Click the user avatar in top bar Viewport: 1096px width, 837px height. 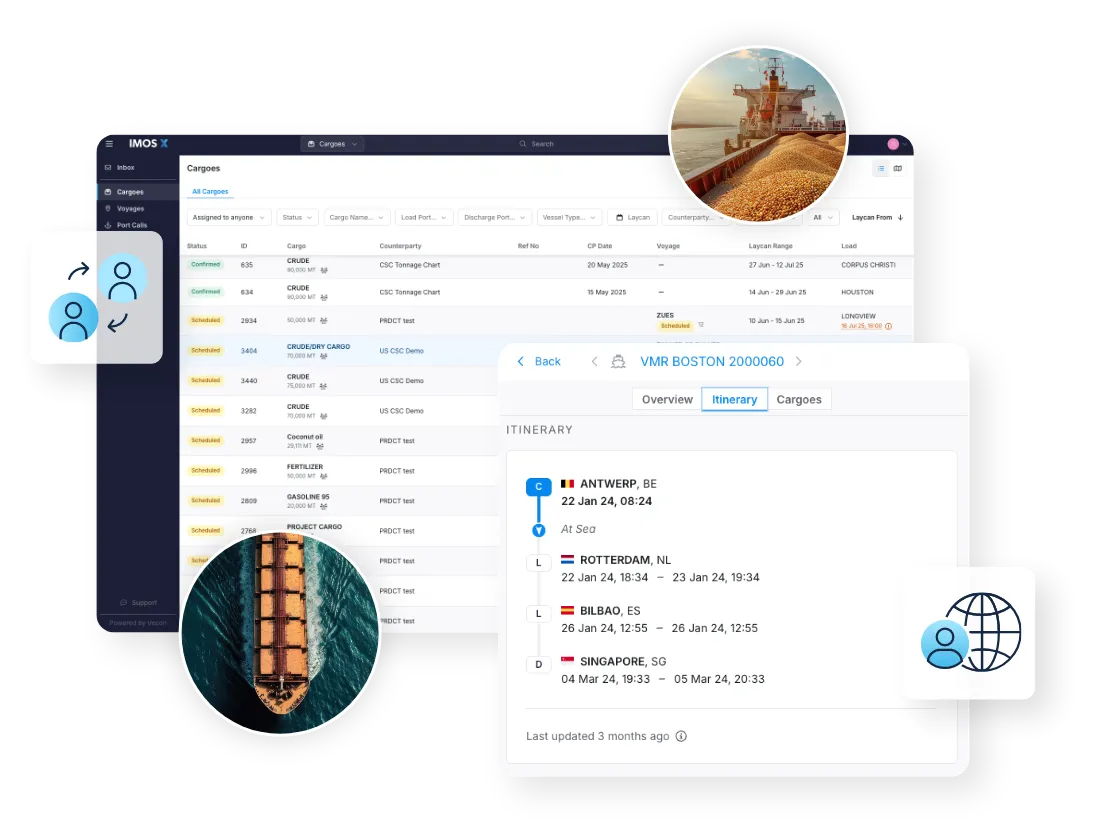point(892,144)
